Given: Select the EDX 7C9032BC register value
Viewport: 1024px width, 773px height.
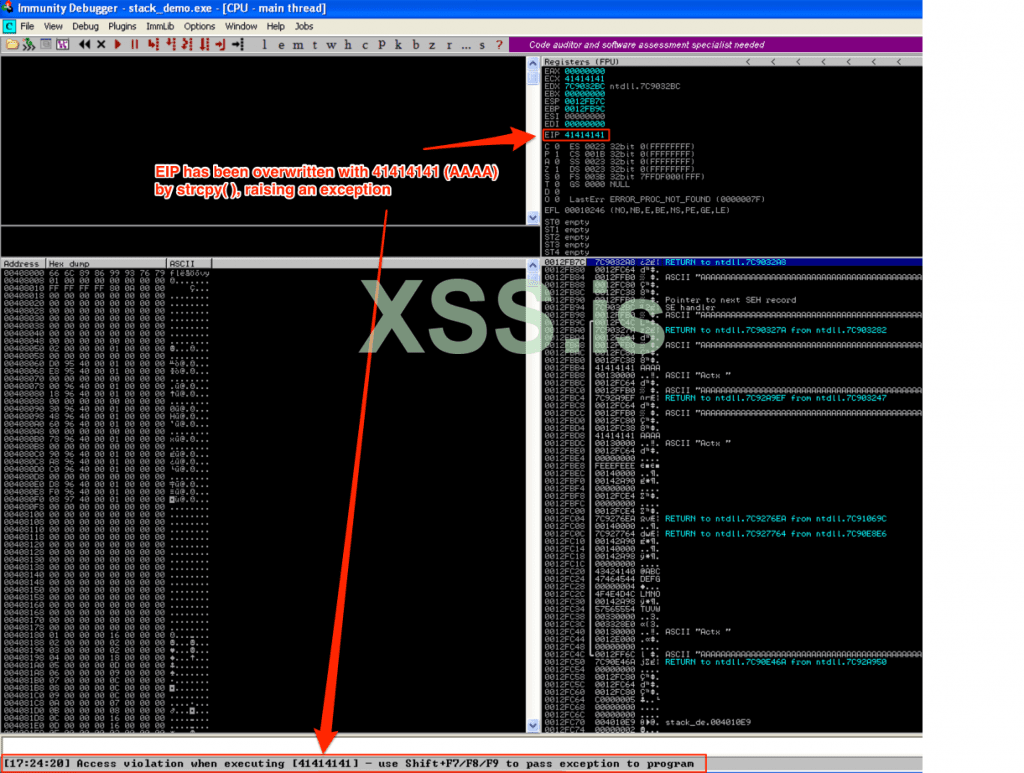Looking at the screenshot, I should [584, 86].
